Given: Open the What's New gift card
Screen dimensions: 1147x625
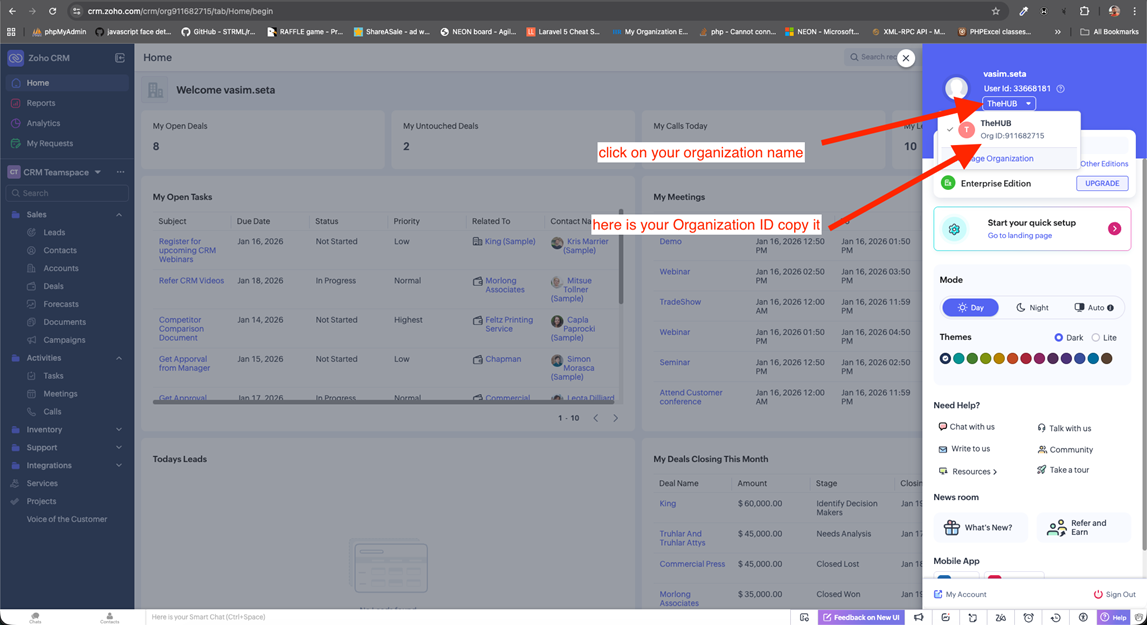Looking at the screenshot, I should tap(980, 527).
